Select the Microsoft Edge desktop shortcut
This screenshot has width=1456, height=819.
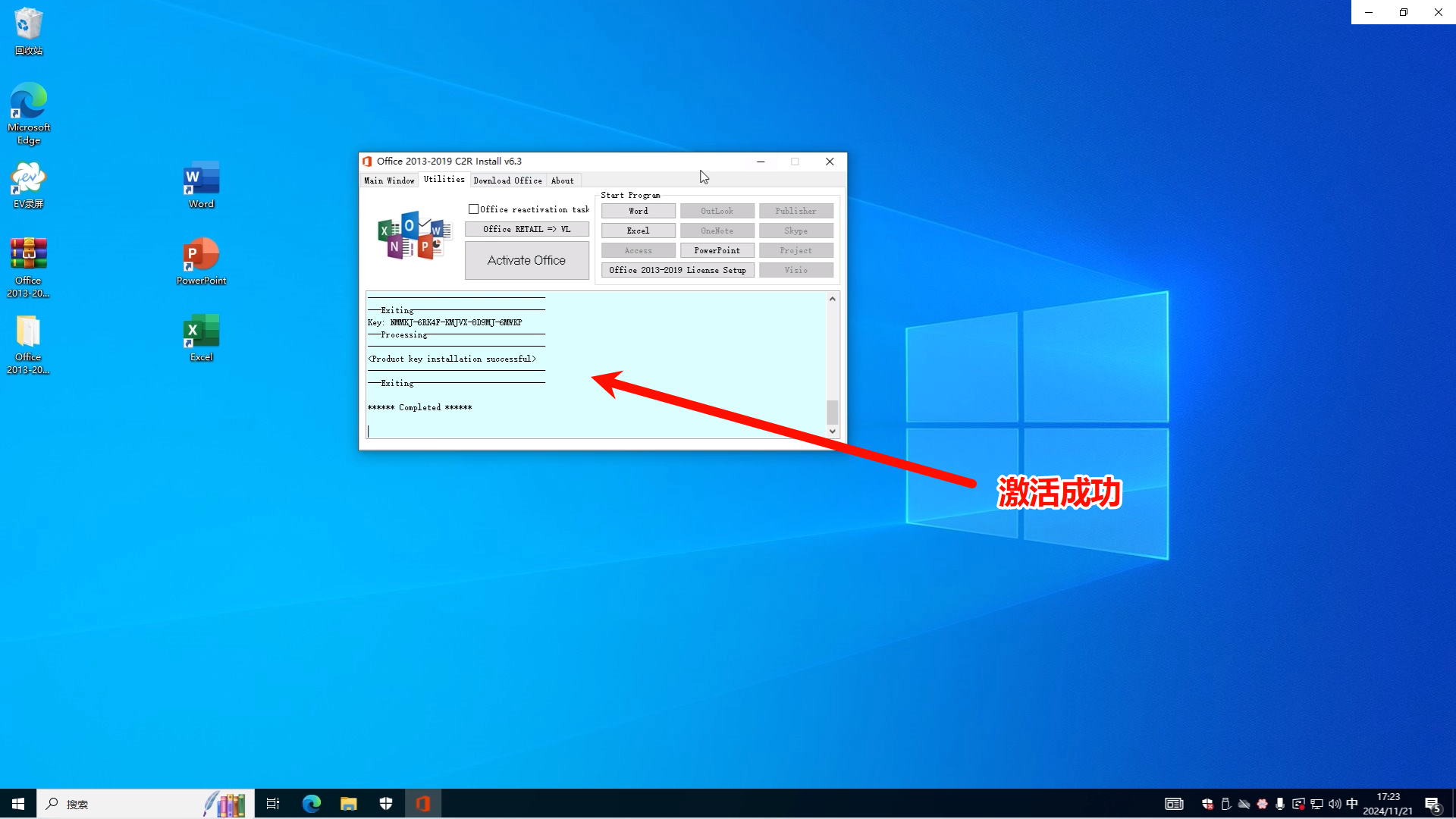[28, 114]
